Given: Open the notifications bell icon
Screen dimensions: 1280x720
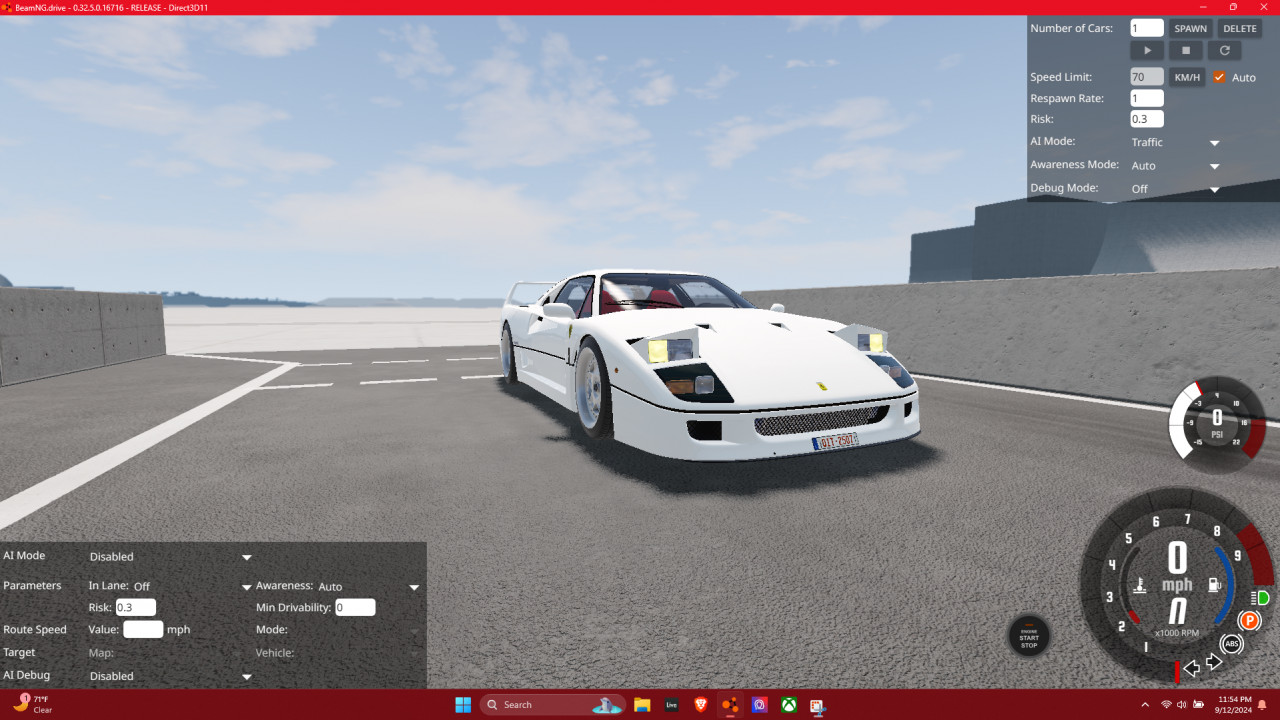Looking at the screenshot, I should 1263,705.
